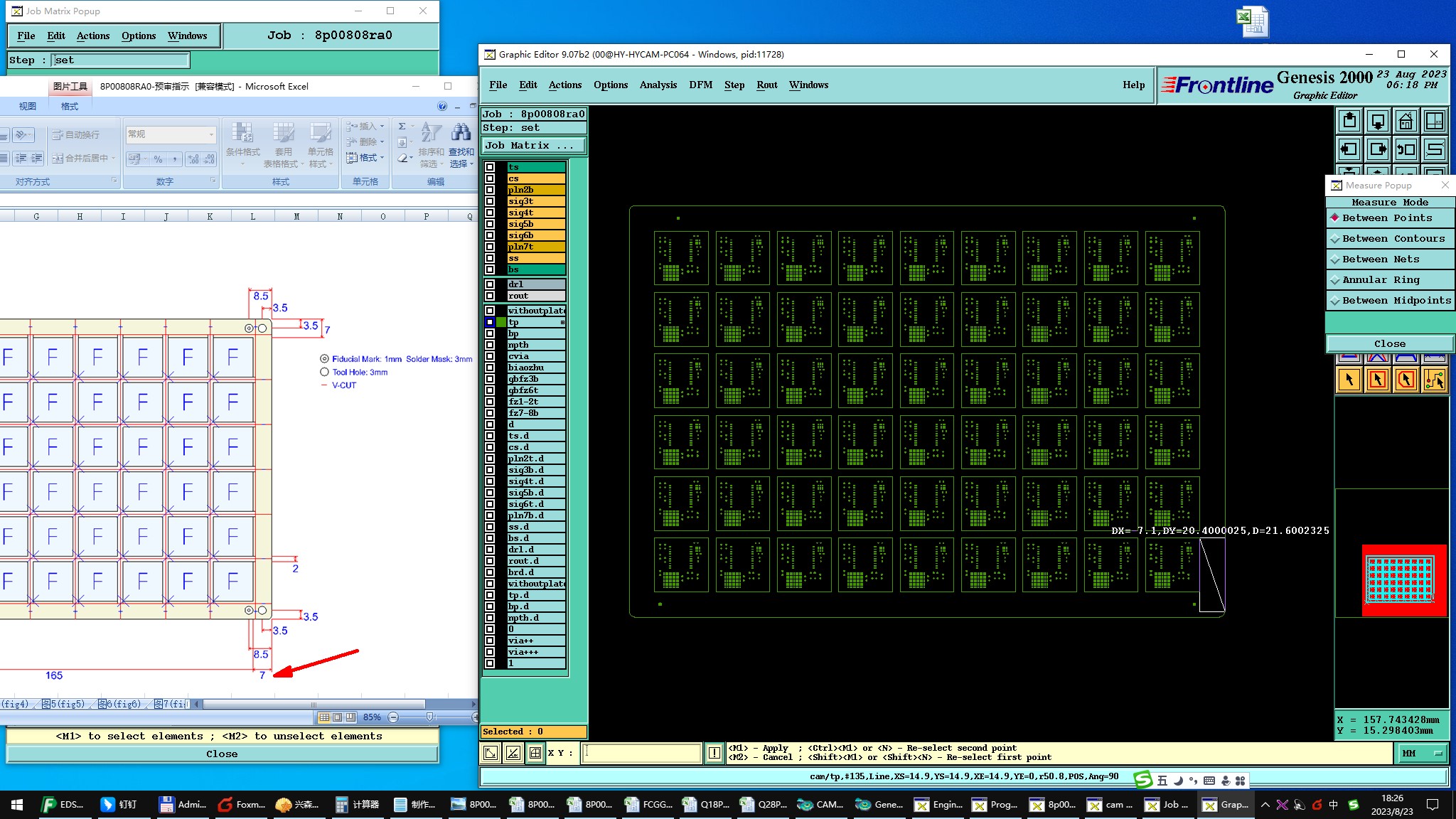Viewport: 1456px width, 819px height.
Task: Click the net selection tool icon
Action: coord(1435,380)
